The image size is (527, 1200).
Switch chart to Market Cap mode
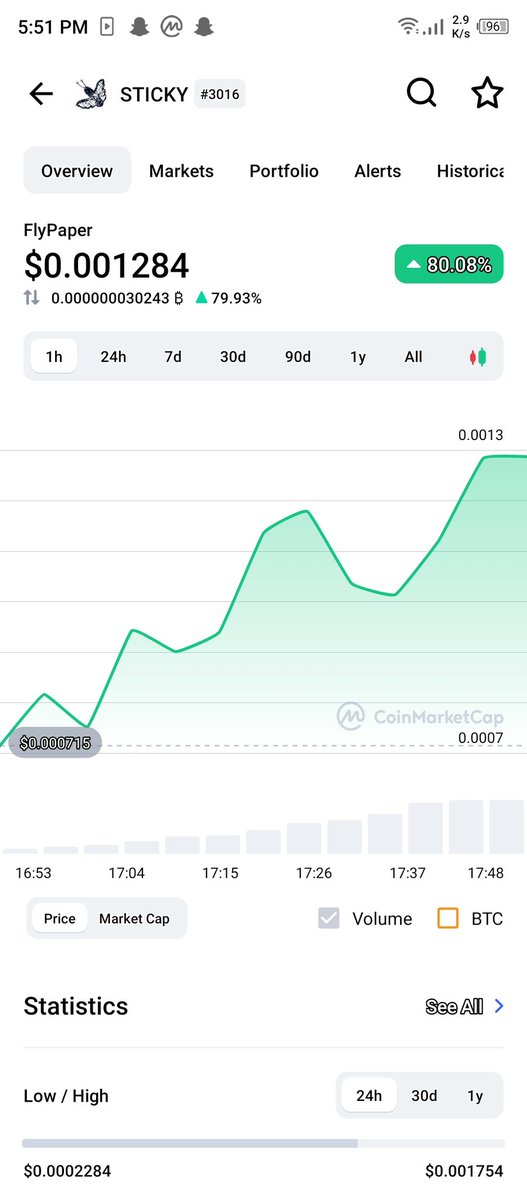click(134, 918)
